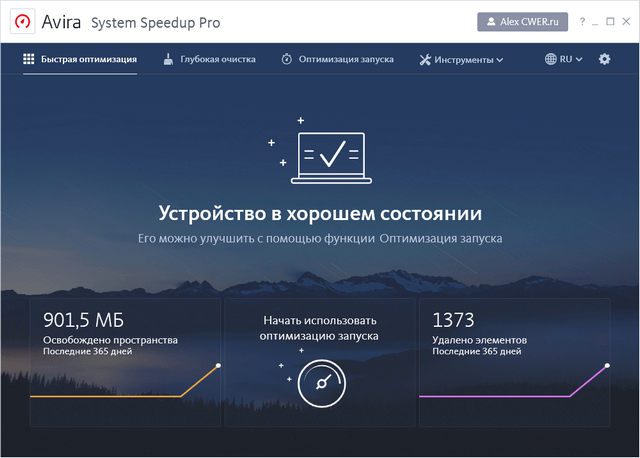Click the wrench icon beside Инструменты
The width and height of the screenshot is (640, 458).
pos(425,60)
